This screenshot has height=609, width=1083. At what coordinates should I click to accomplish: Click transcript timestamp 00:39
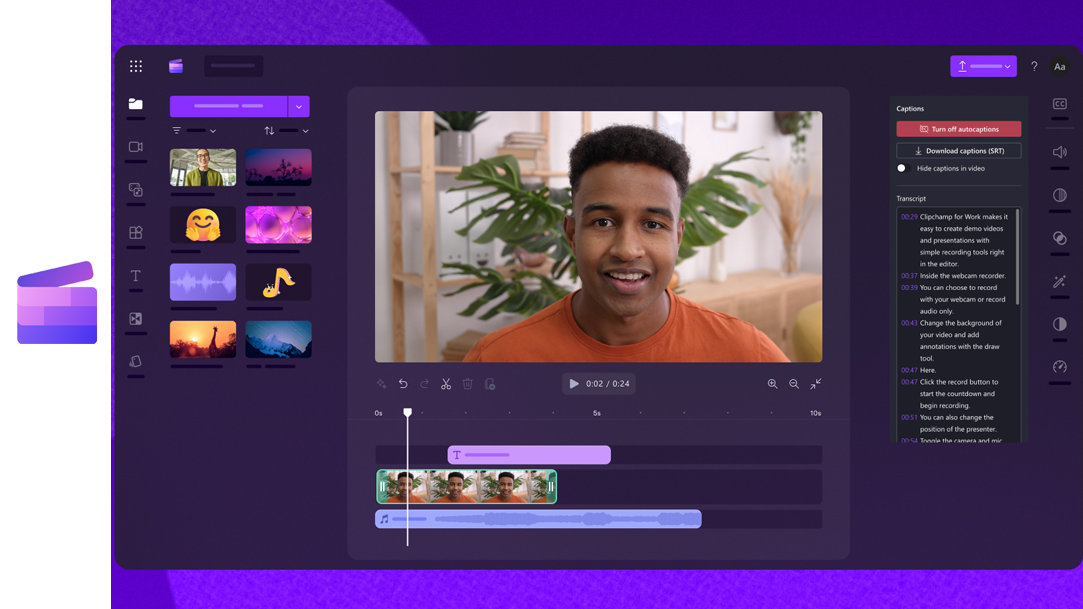(909, 288)
